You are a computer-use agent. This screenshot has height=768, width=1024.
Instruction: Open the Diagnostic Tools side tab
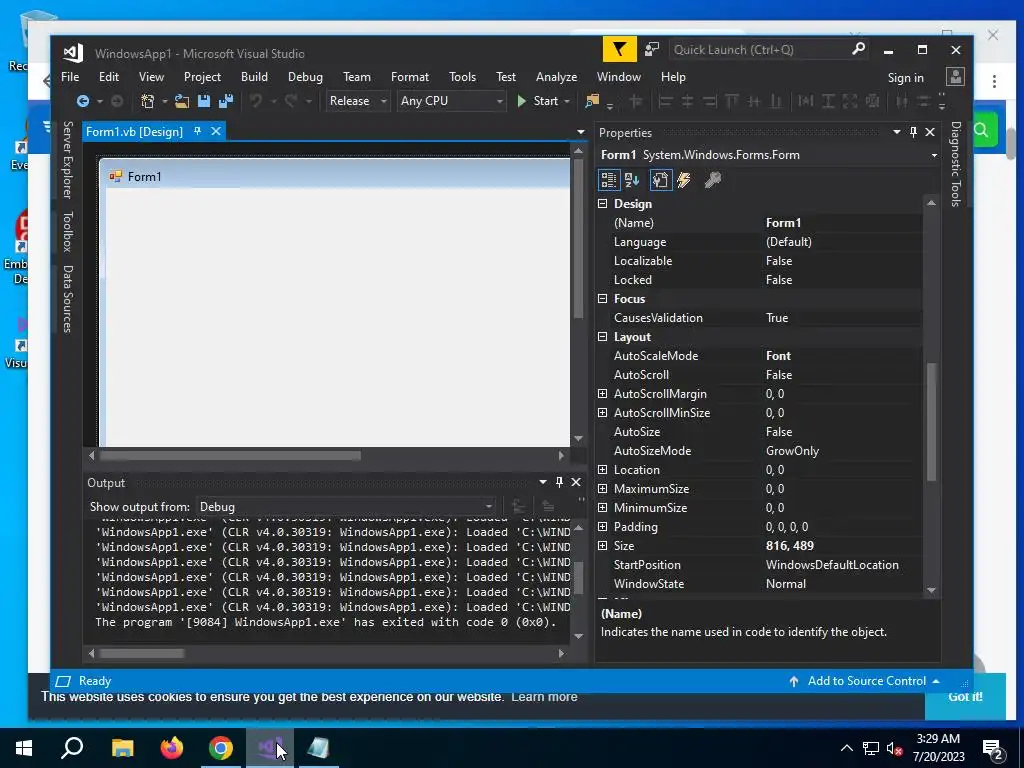(955, 165)
